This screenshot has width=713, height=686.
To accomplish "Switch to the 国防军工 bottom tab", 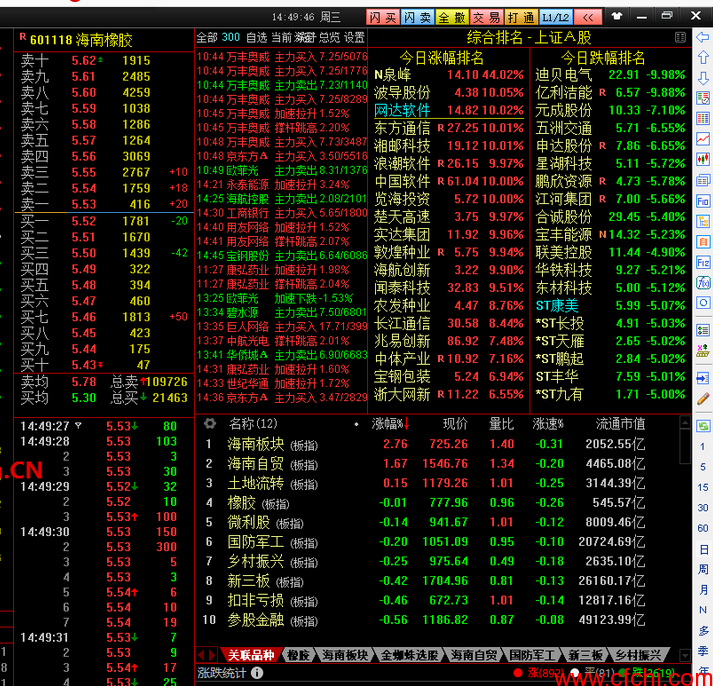I will click(532, 655).
